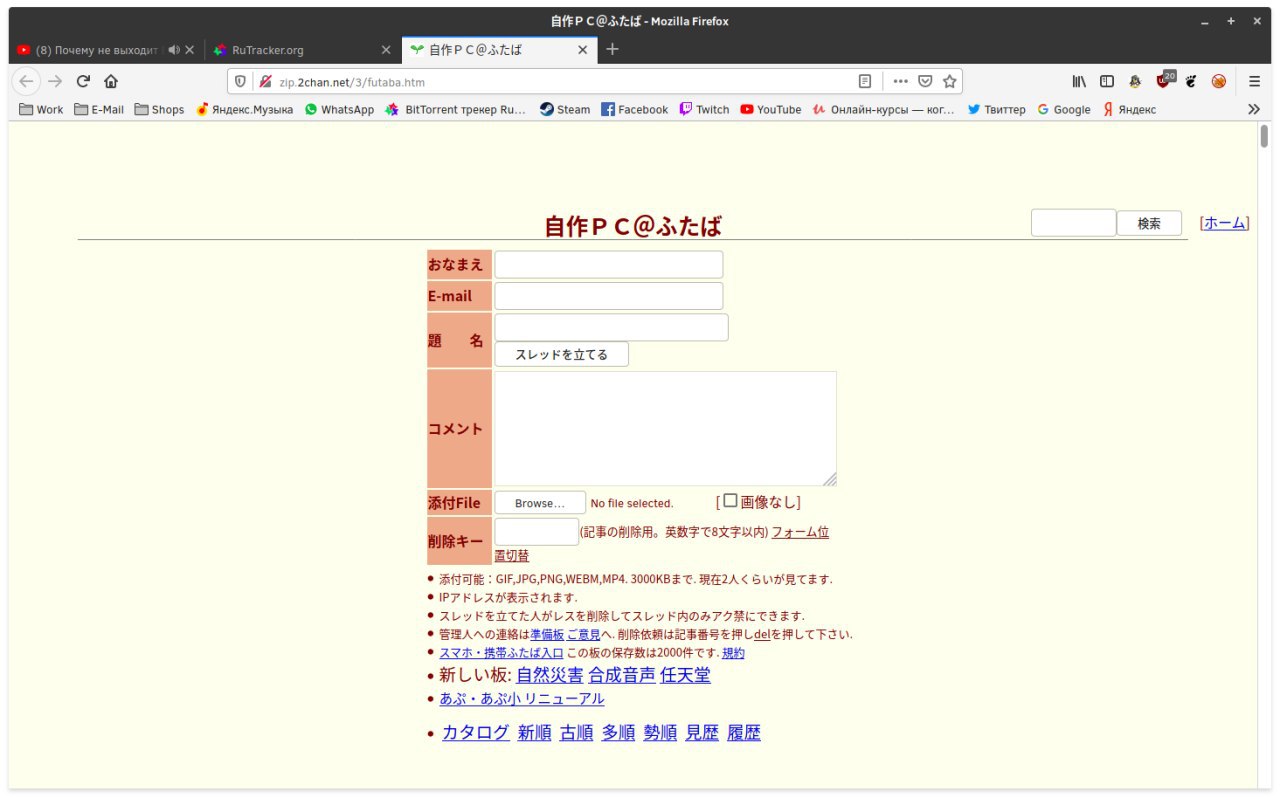This screenshot has width=1280, height=798.
Task: Open the 多順 sort link
Action: (619, 732)
